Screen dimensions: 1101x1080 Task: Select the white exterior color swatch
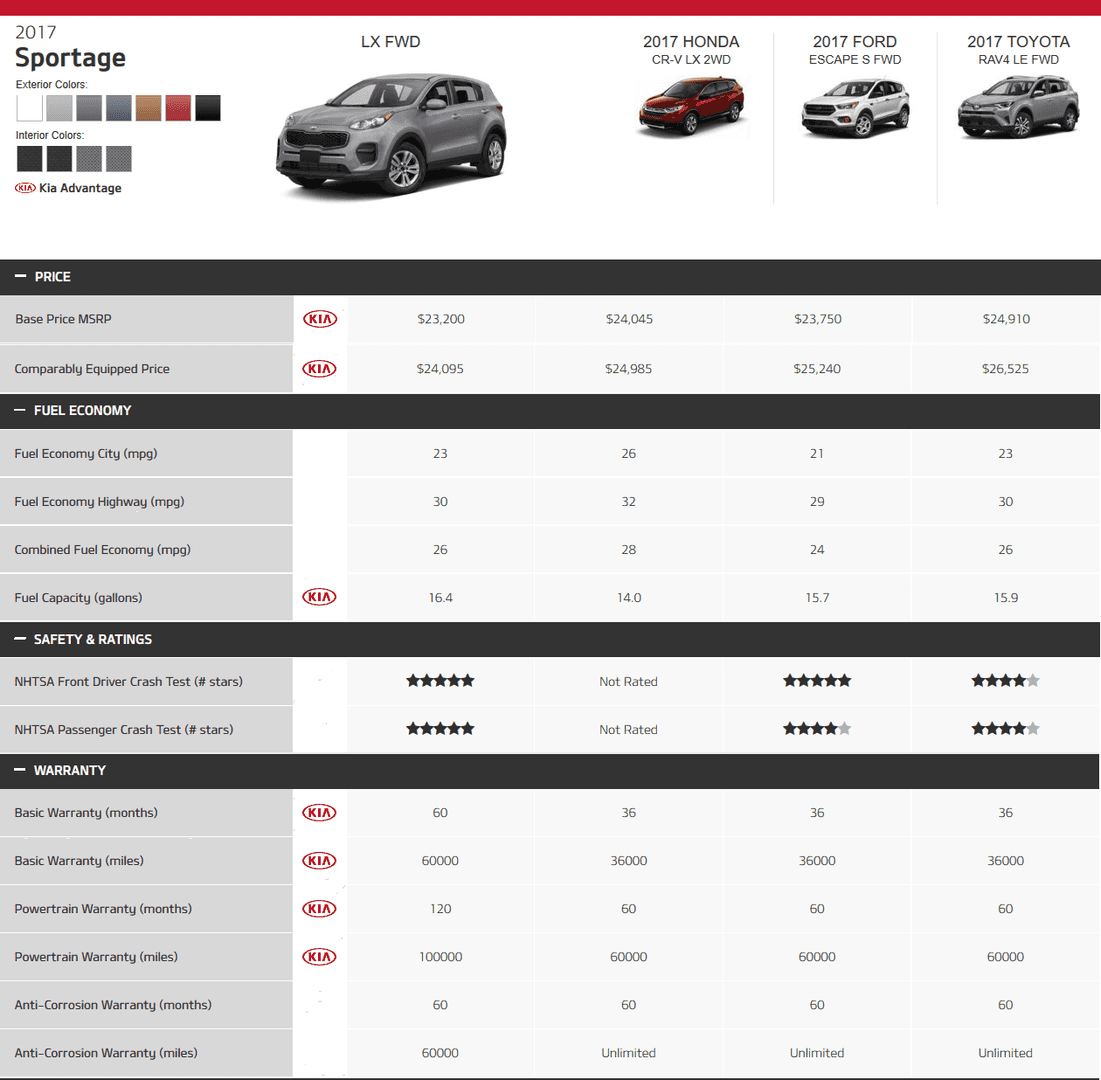29,108
